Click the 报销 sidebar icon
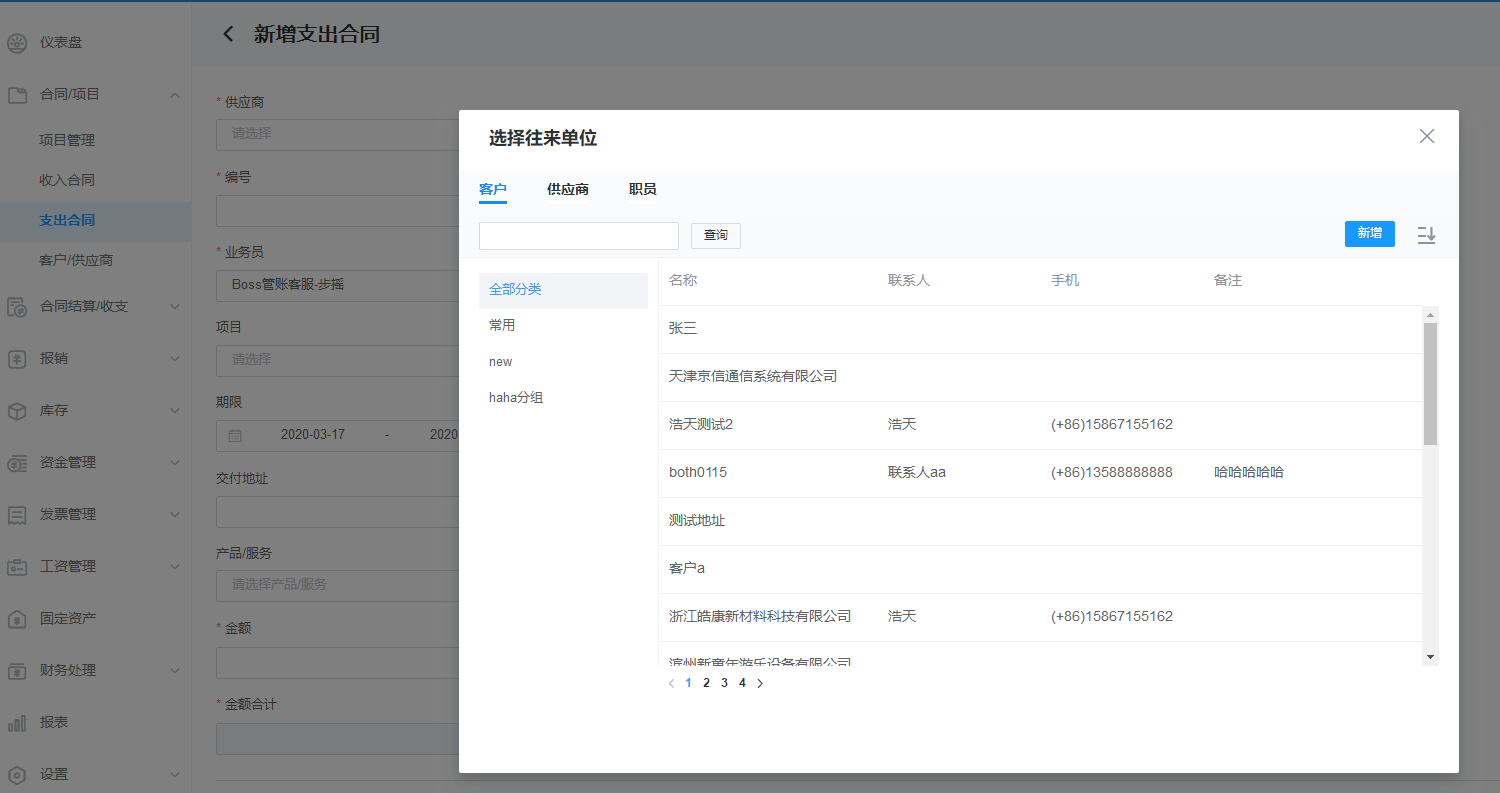This screenshot has height=793, width=1500. point(17,359)
